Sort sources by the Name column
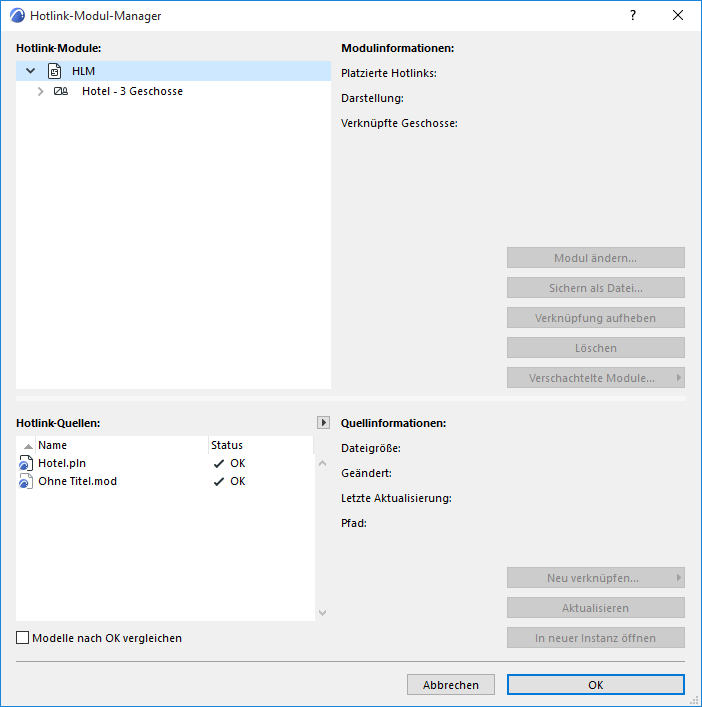The height and width of the screenshot is (707, 702). click(122, 445)
